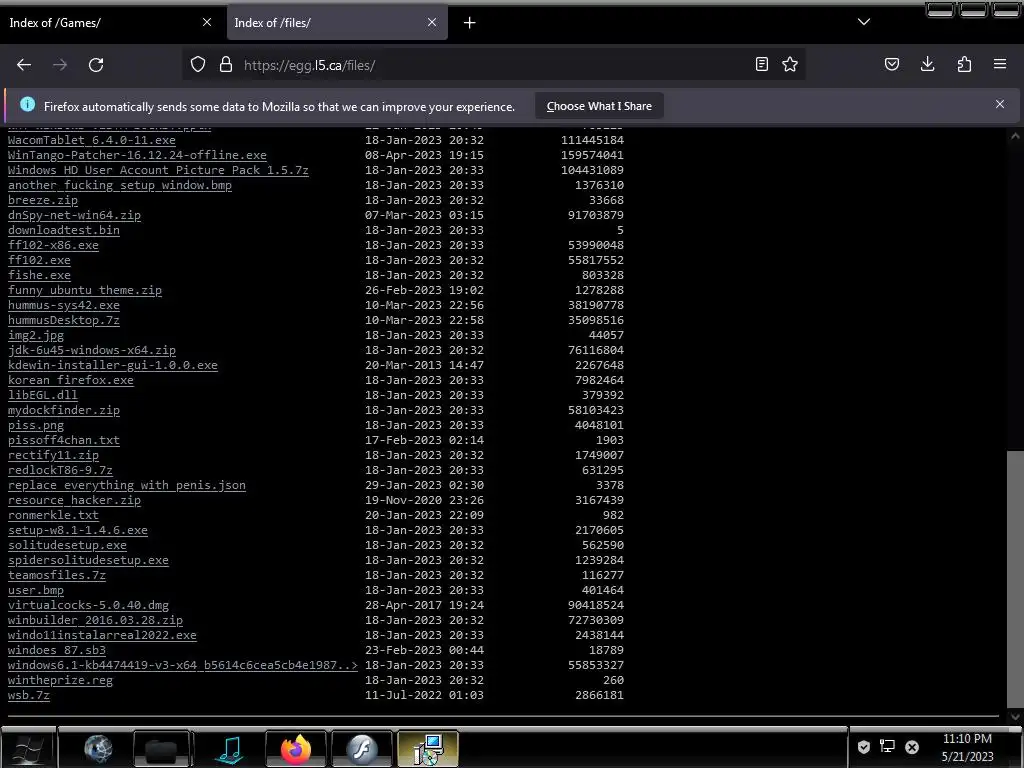Open libEGL.dll link

click(x=42, y=395)
